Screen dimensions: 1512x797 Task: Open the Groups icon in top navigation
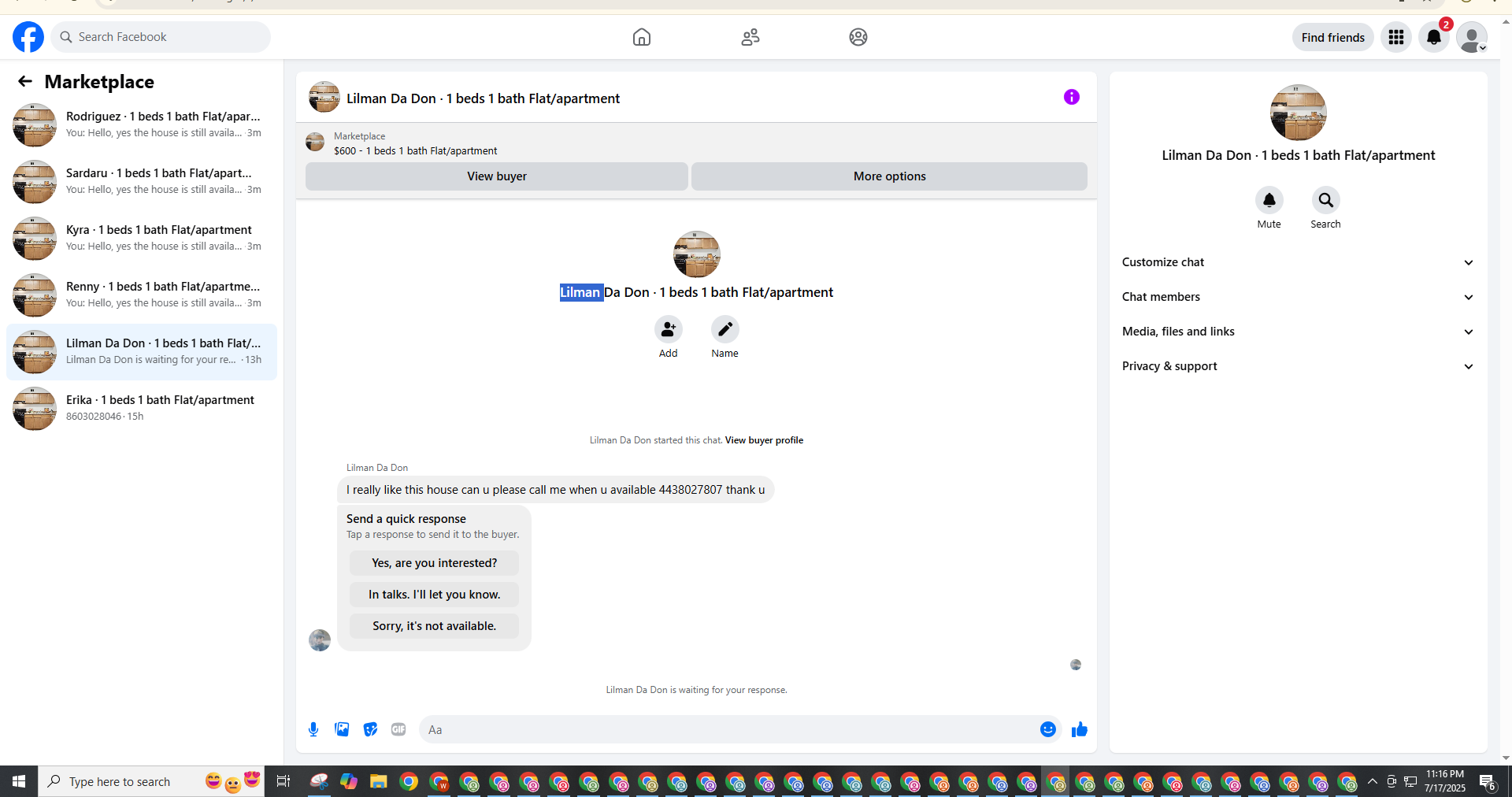tap(858, 37)
